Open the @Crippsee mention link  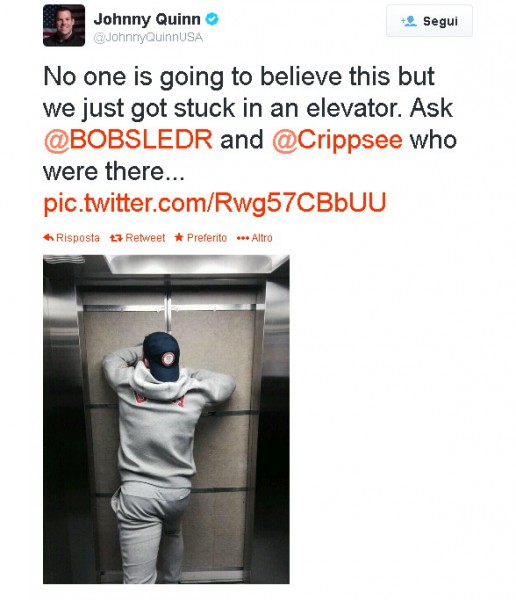point(337,140)
